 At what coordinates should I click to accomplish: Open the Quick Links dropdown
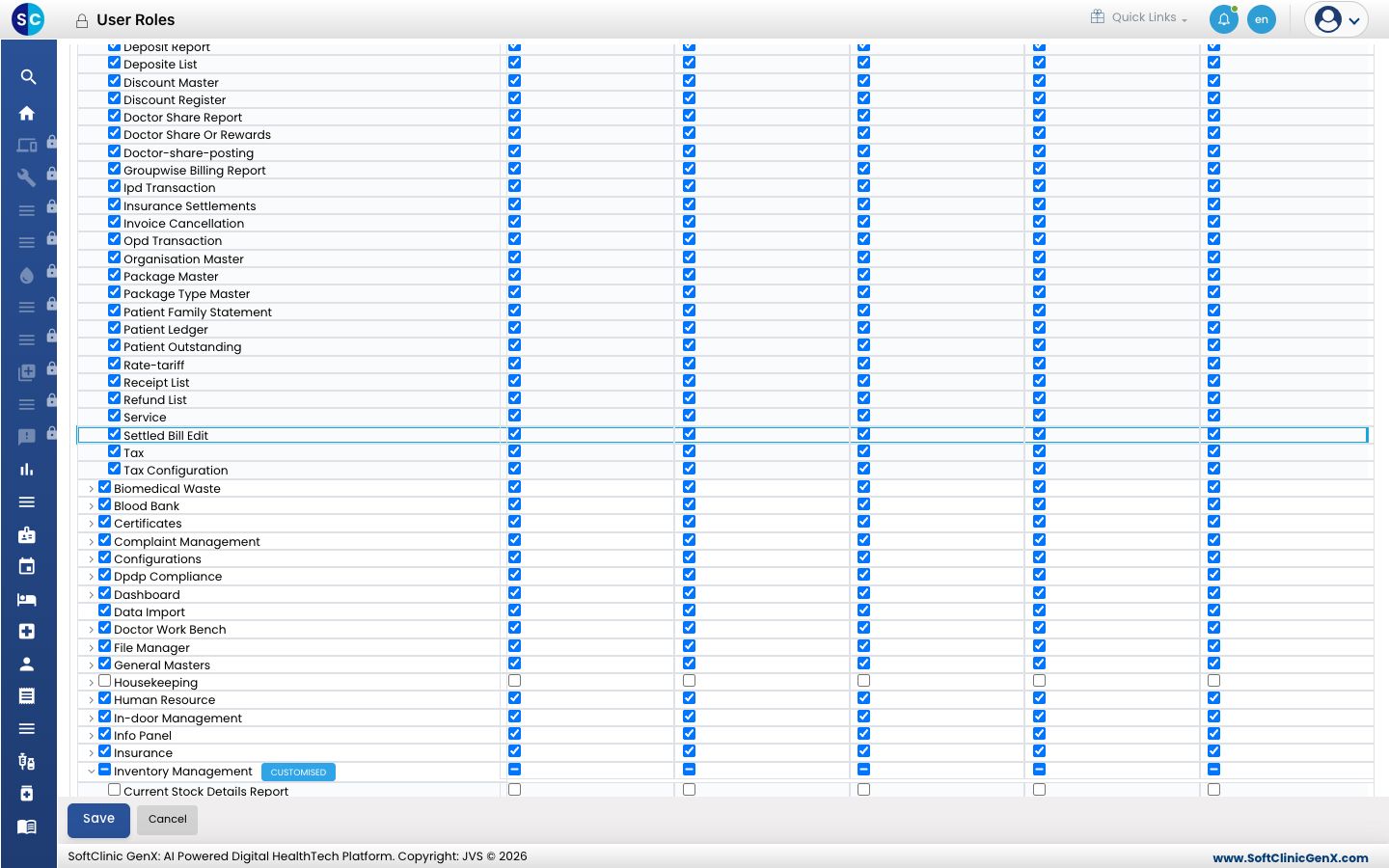coord(1139,17)
